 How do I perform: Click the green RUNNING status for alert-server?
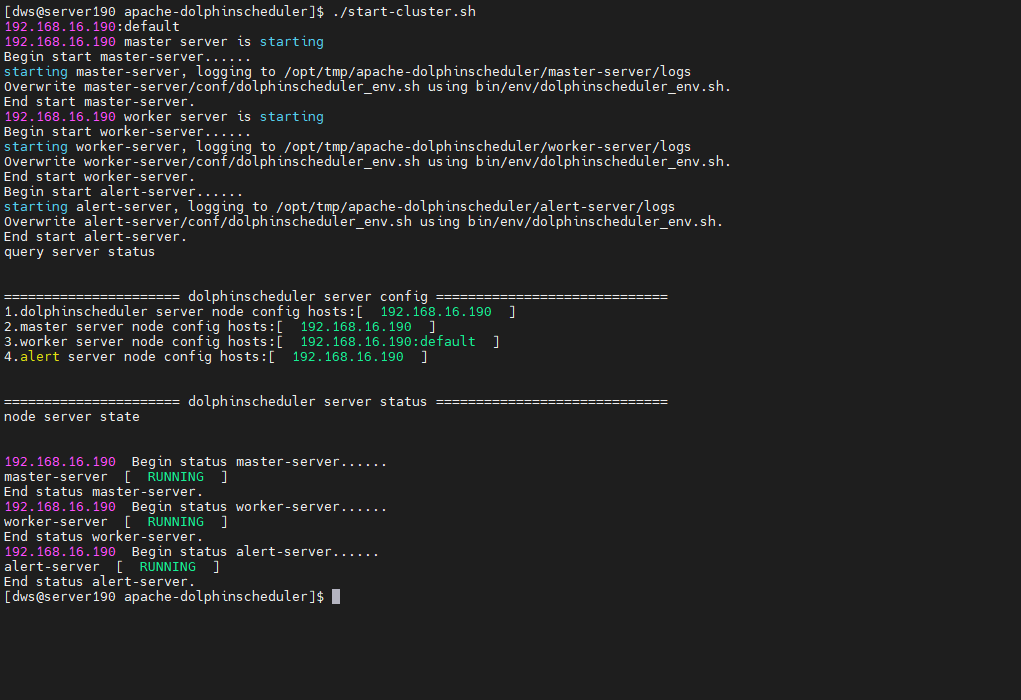pos(167,567)
